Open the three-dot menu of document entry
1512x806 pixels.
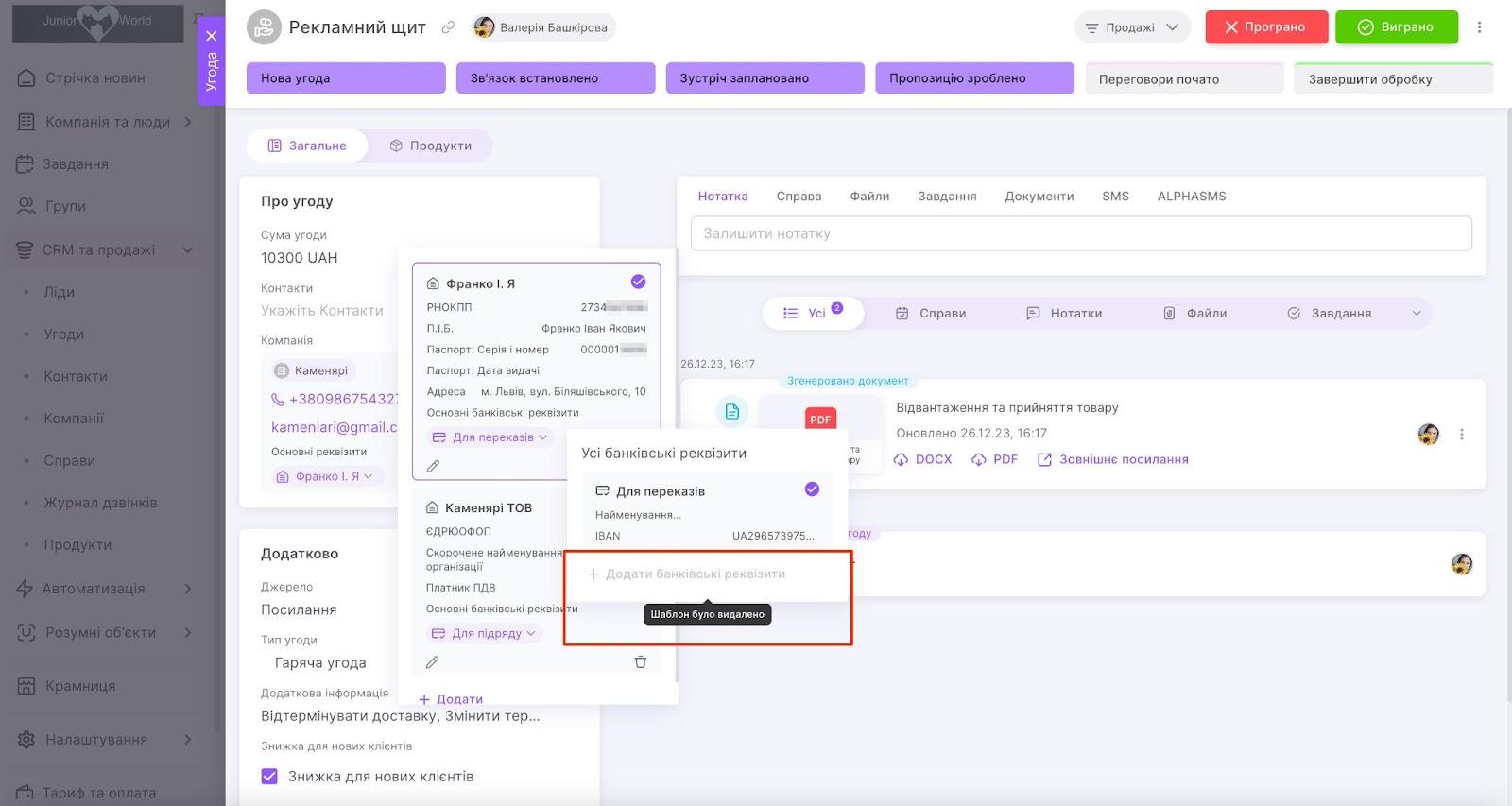coord(1462,435)
